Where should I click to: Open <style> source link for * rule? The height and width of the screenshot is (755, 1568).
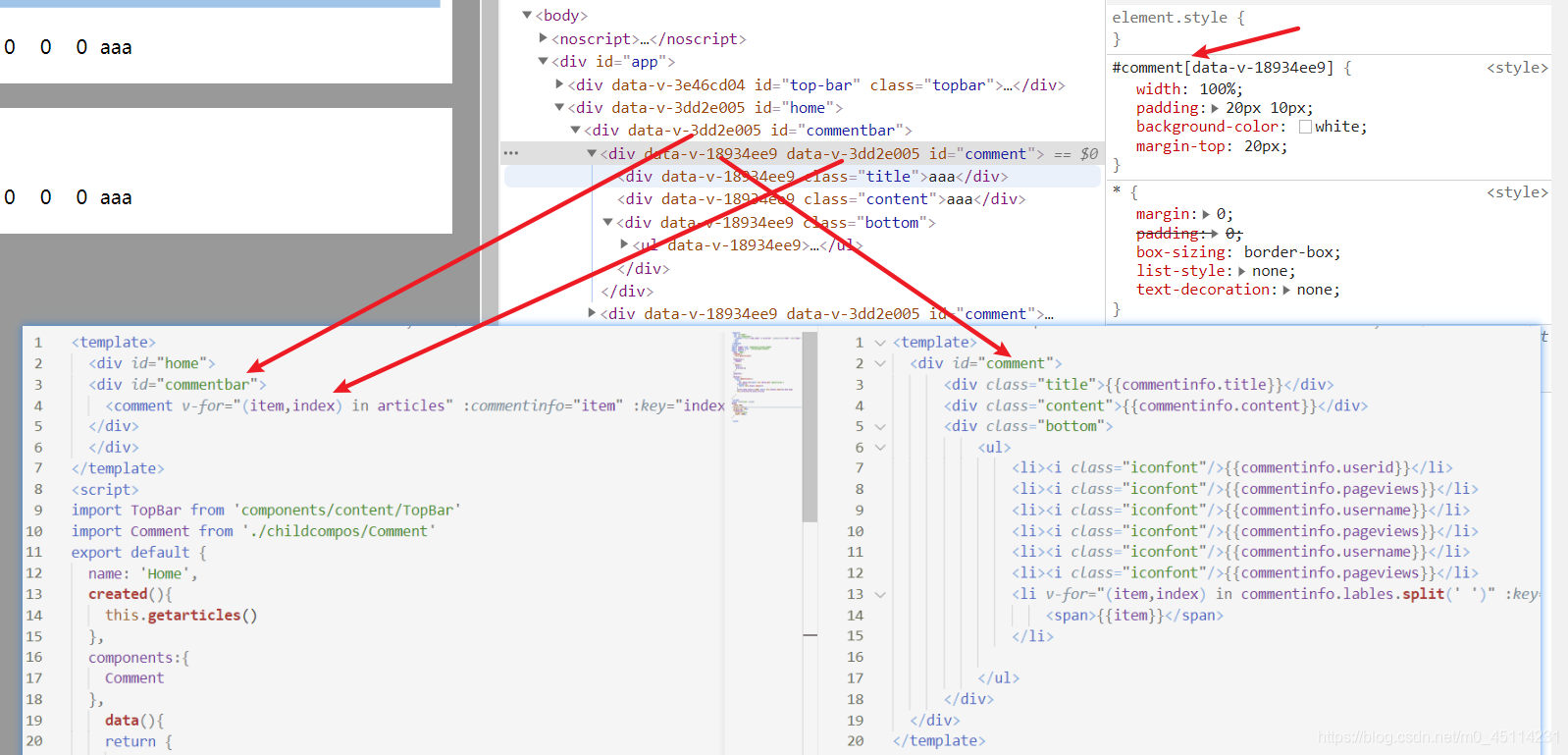tap(1517, 192)
